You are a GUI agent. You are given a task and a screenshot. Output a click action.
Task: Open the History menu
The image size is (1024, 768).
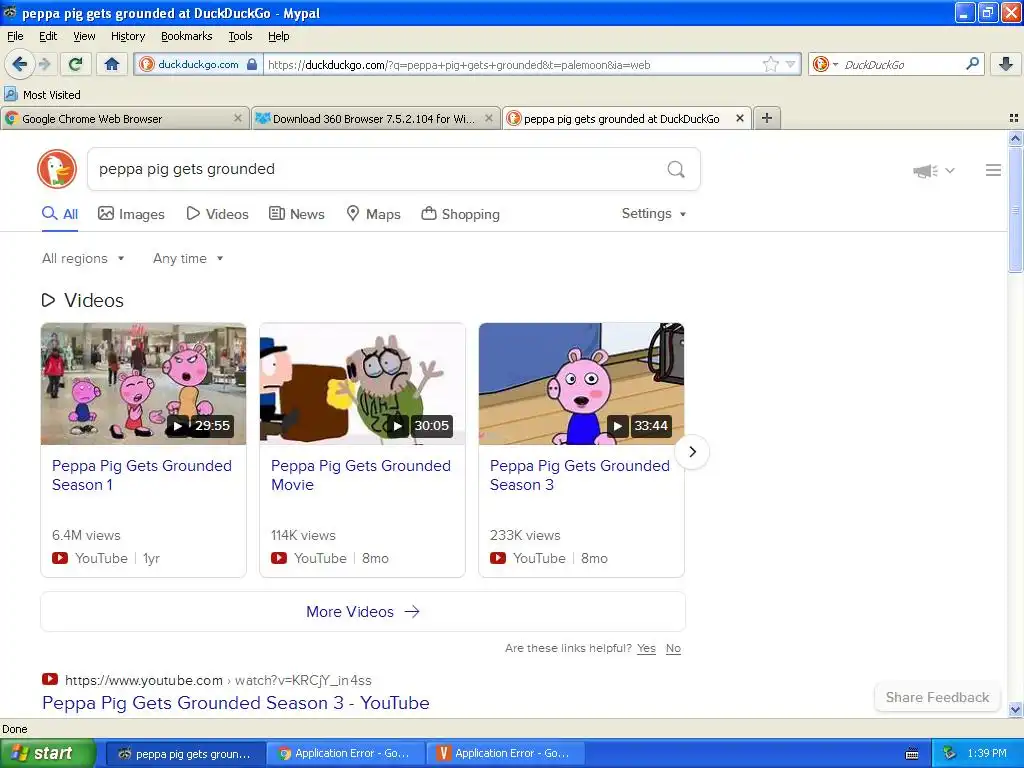coord(127,36)
